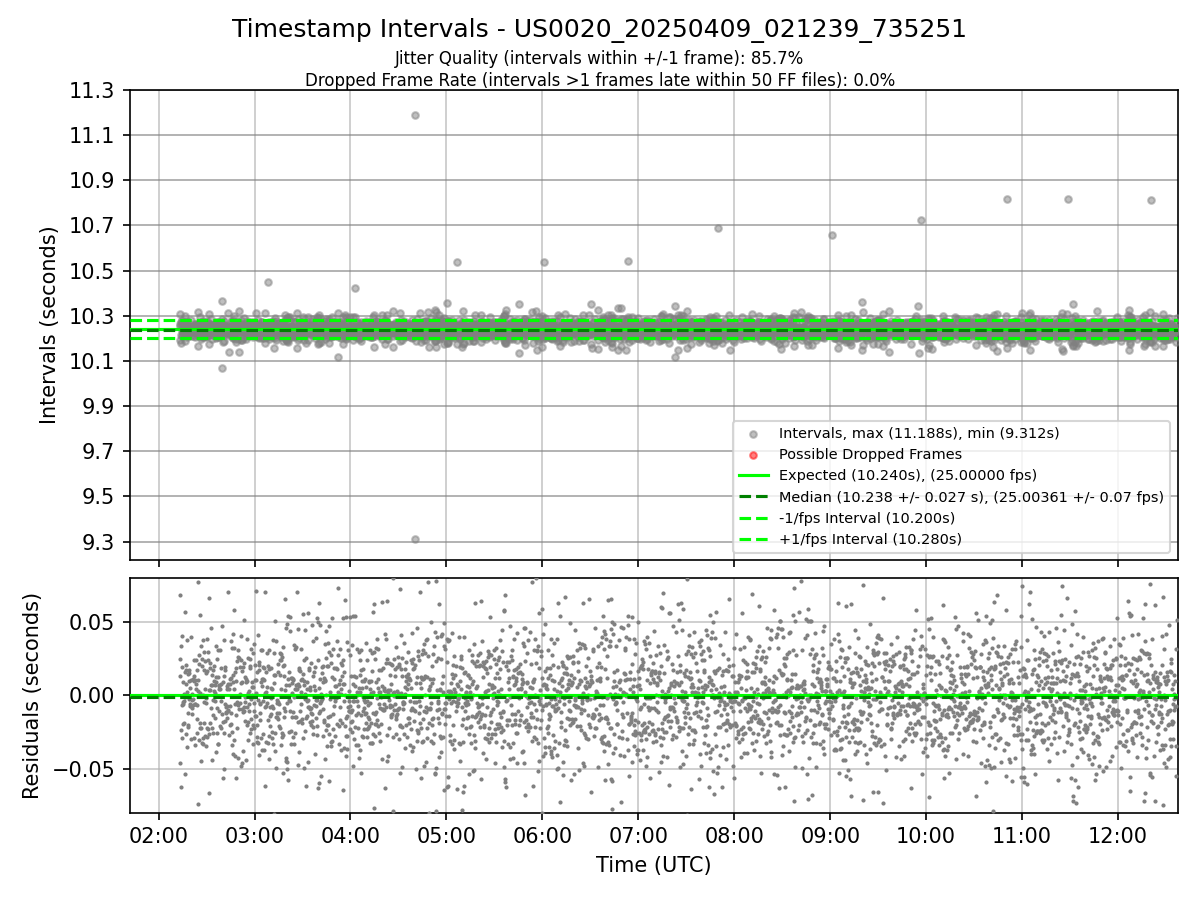
Task: Click legend entry 'Expected (10.240s), (25.00000 fps)'
Action: click(x=907, y=475)
